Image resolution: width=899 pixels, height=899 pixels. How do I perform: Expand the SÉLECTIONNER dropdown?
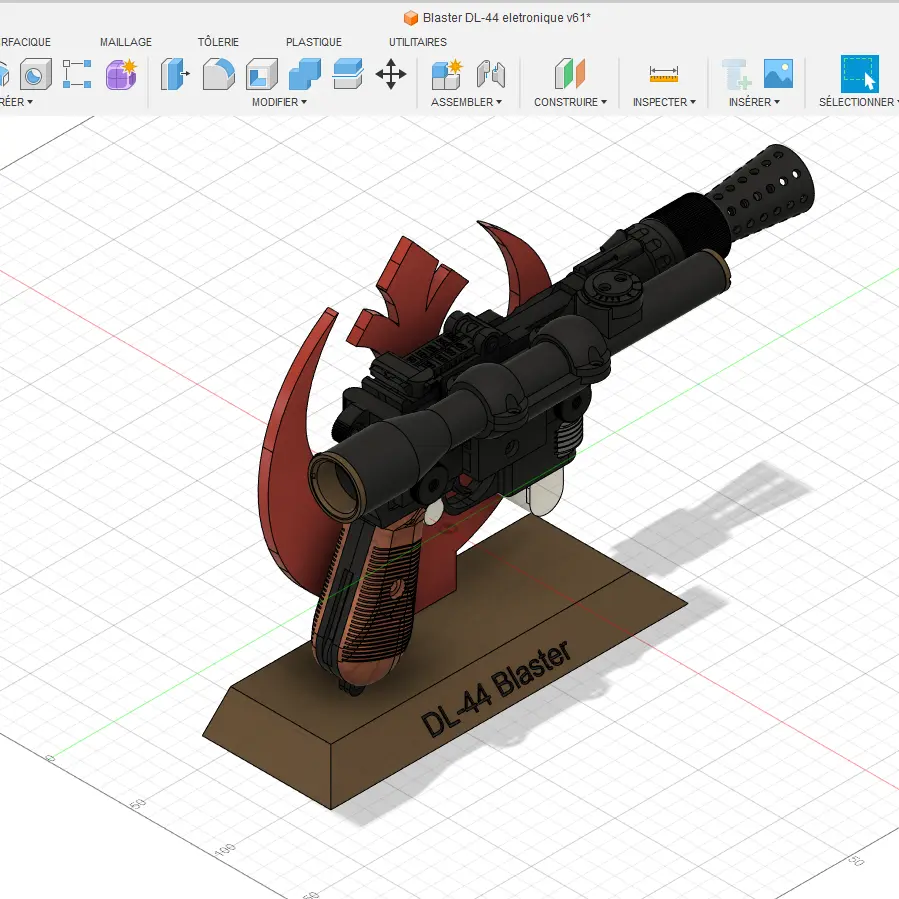pos(858,102)
